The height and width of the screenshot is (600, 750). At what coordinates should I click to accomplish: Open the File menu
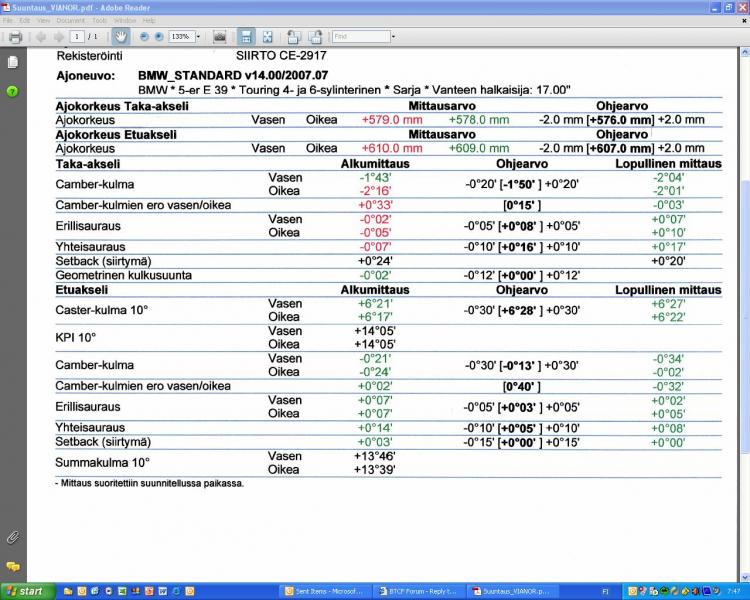(10, 20)
